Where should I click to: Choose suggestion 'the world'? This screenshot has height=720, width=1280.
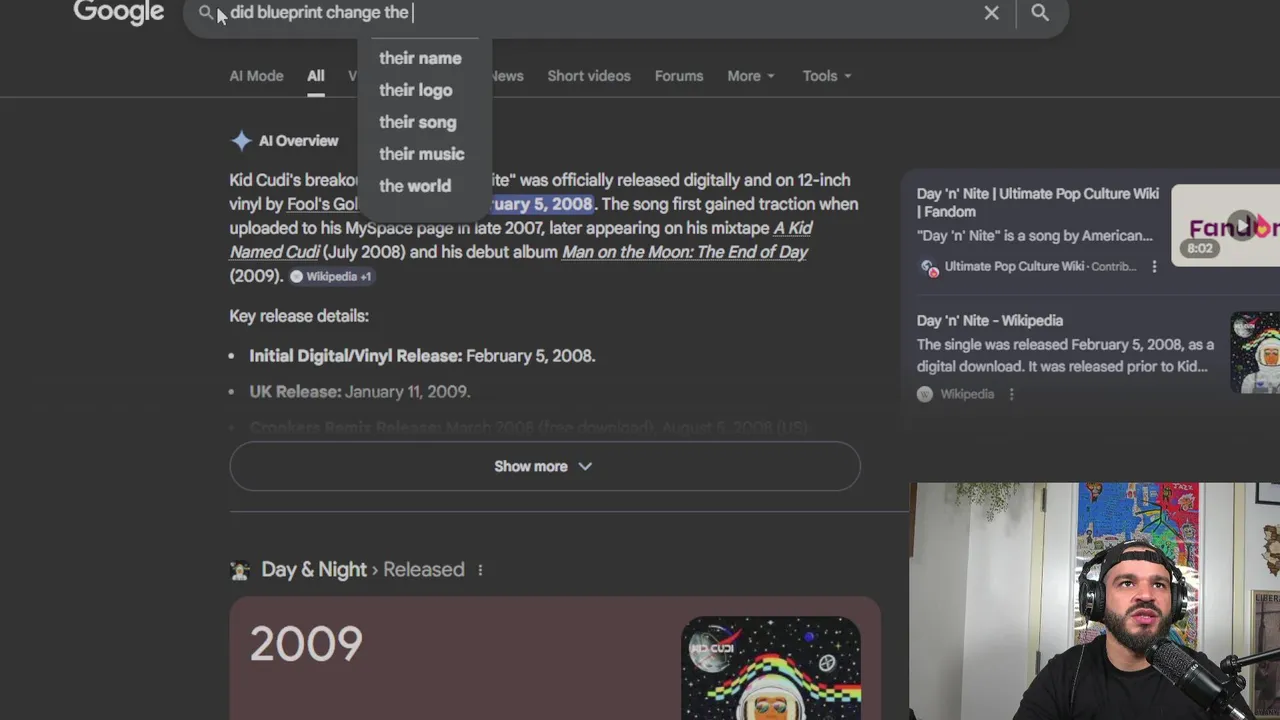414,186
